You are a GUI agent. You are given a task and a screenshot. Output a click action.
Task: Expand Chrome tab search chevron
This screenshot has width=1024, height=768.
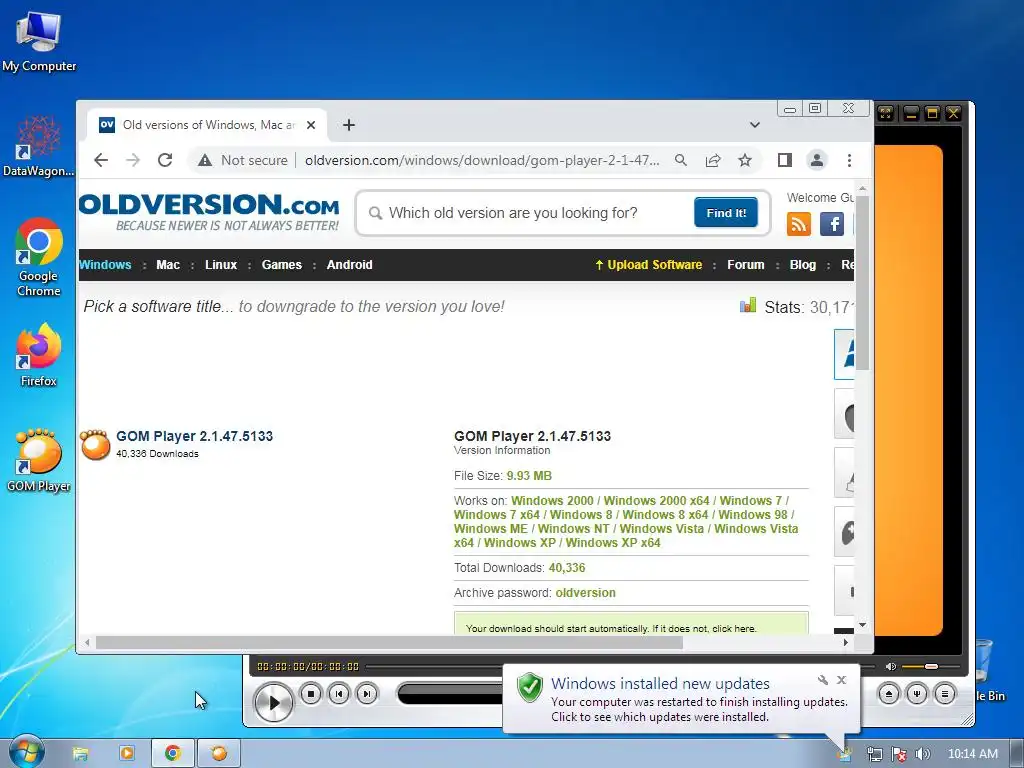754,125
